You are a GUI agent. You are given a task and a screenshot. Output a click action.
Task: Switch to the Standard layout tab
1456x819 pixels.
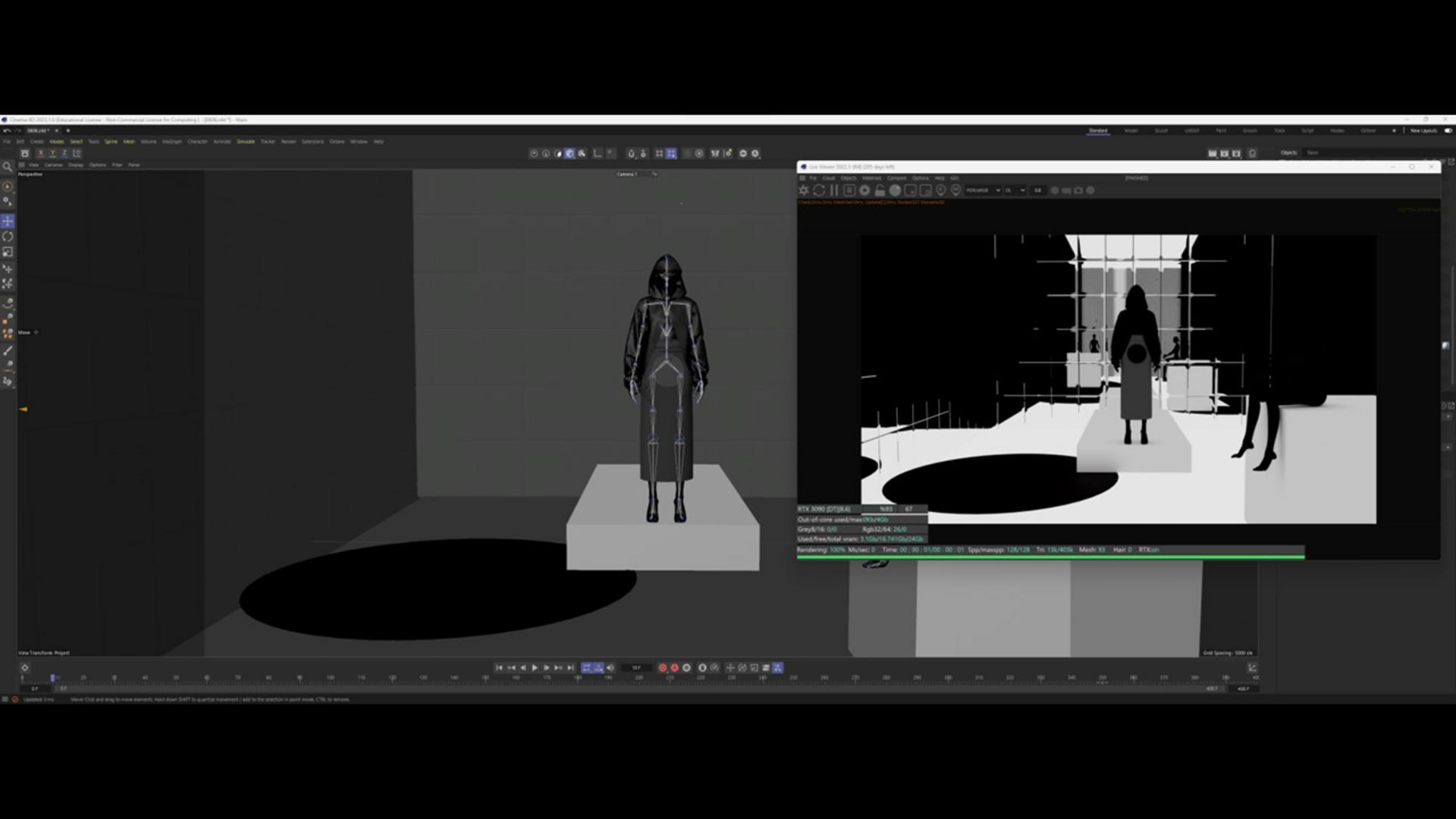pyautogui.click(x=1098, y=130)
